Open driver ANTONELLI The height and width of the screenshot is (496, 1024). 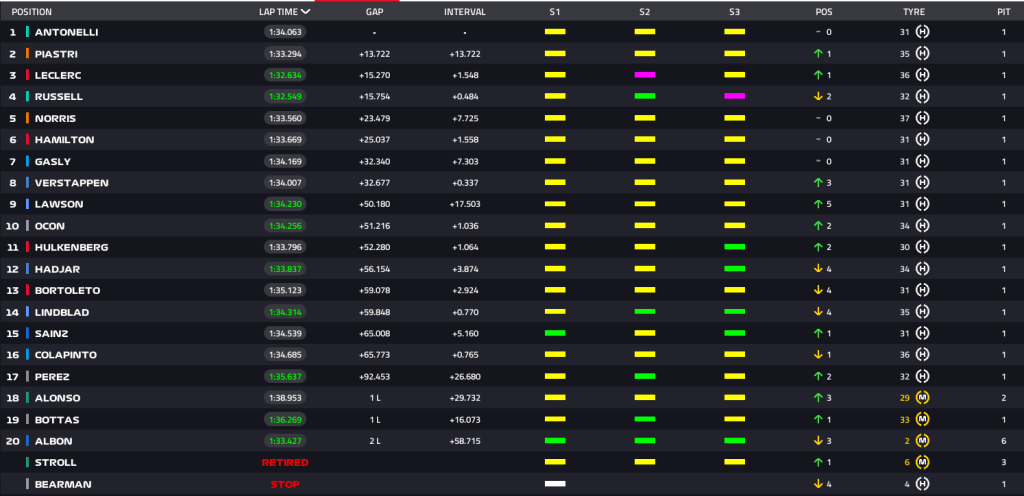tap(67, 32)
